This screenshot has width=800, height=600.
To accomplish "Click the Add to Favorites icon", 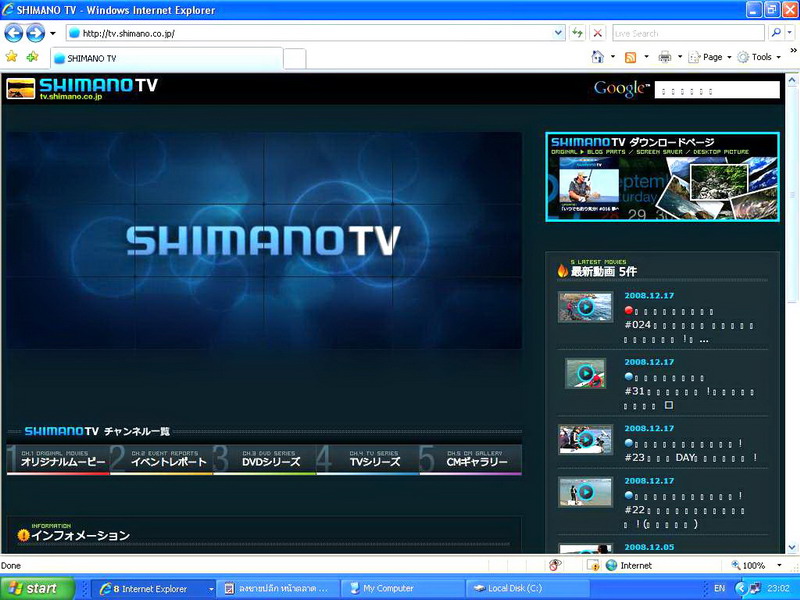I will pos(32,57).
